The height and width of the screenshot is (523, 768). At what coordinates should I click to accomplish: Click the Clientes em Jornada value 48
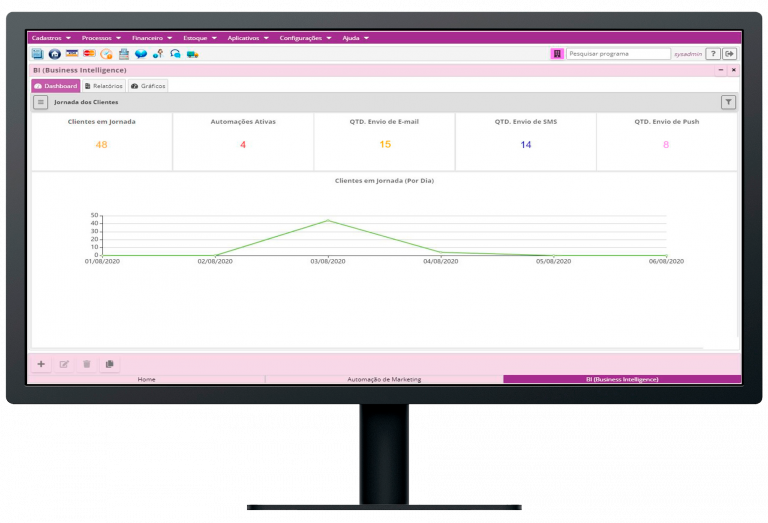pyautogui.click(x=101, y=144)
